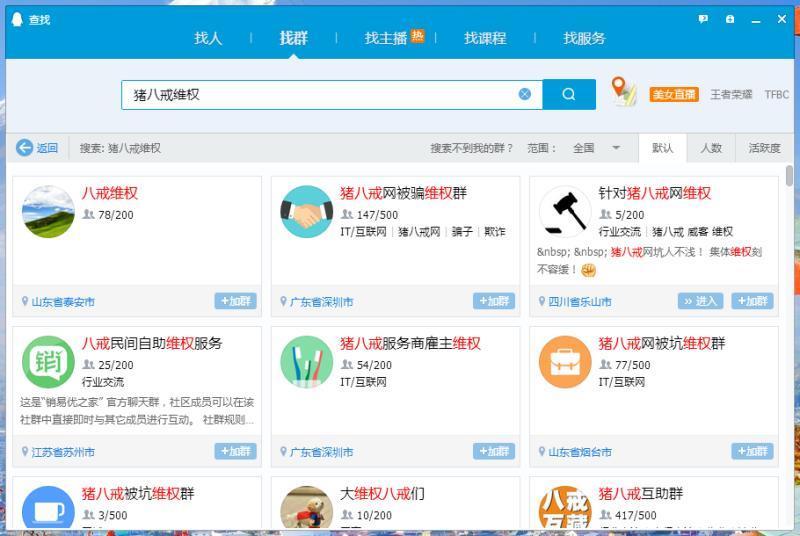Clear the search text with the X icon
Screen dimensions: 800x536
(x=524, y=94)
